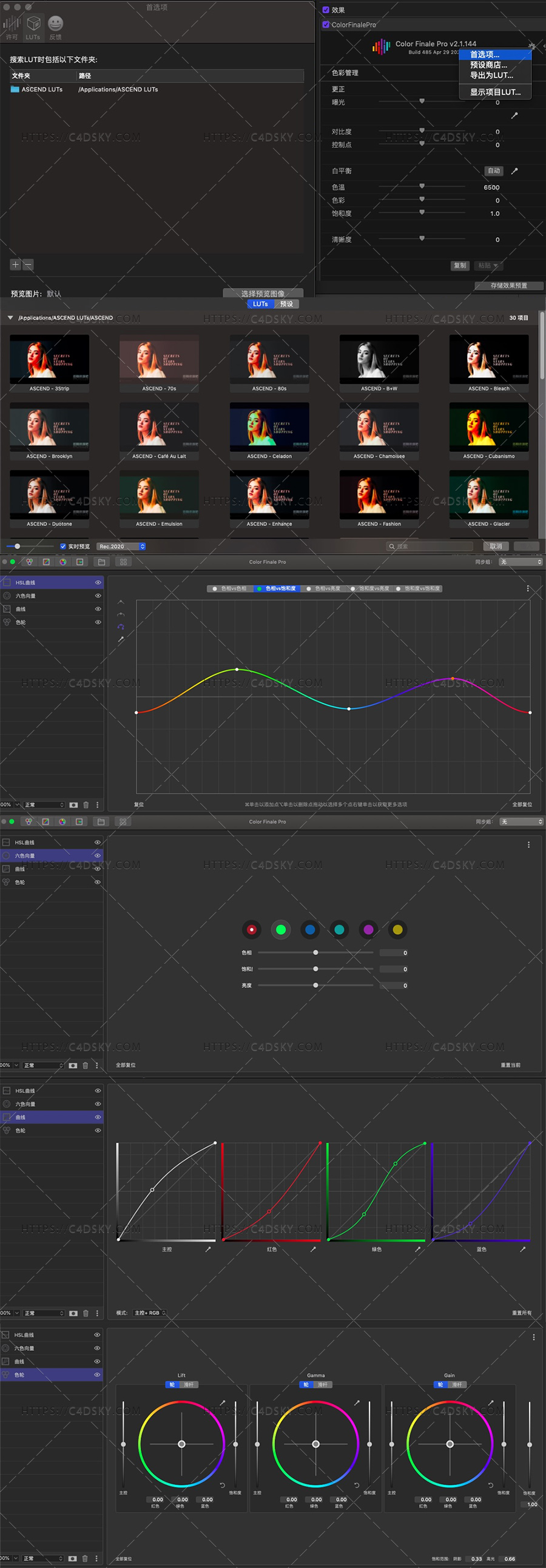Click the exposure eyedropper in the inspector
Viewport: 546px width, 1568px height.
514,115
